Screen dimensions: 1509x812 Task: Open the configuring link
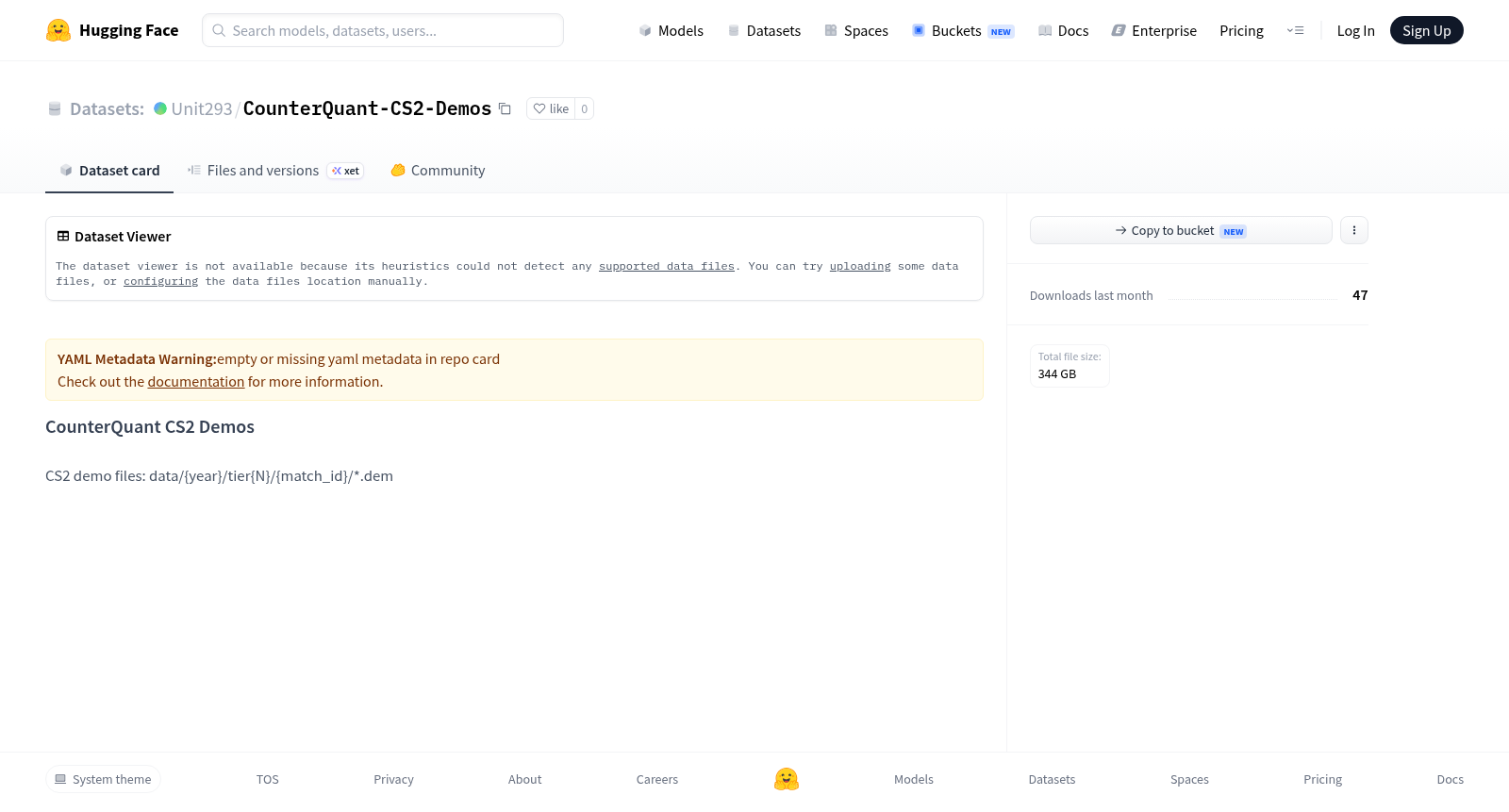(161, 281)
